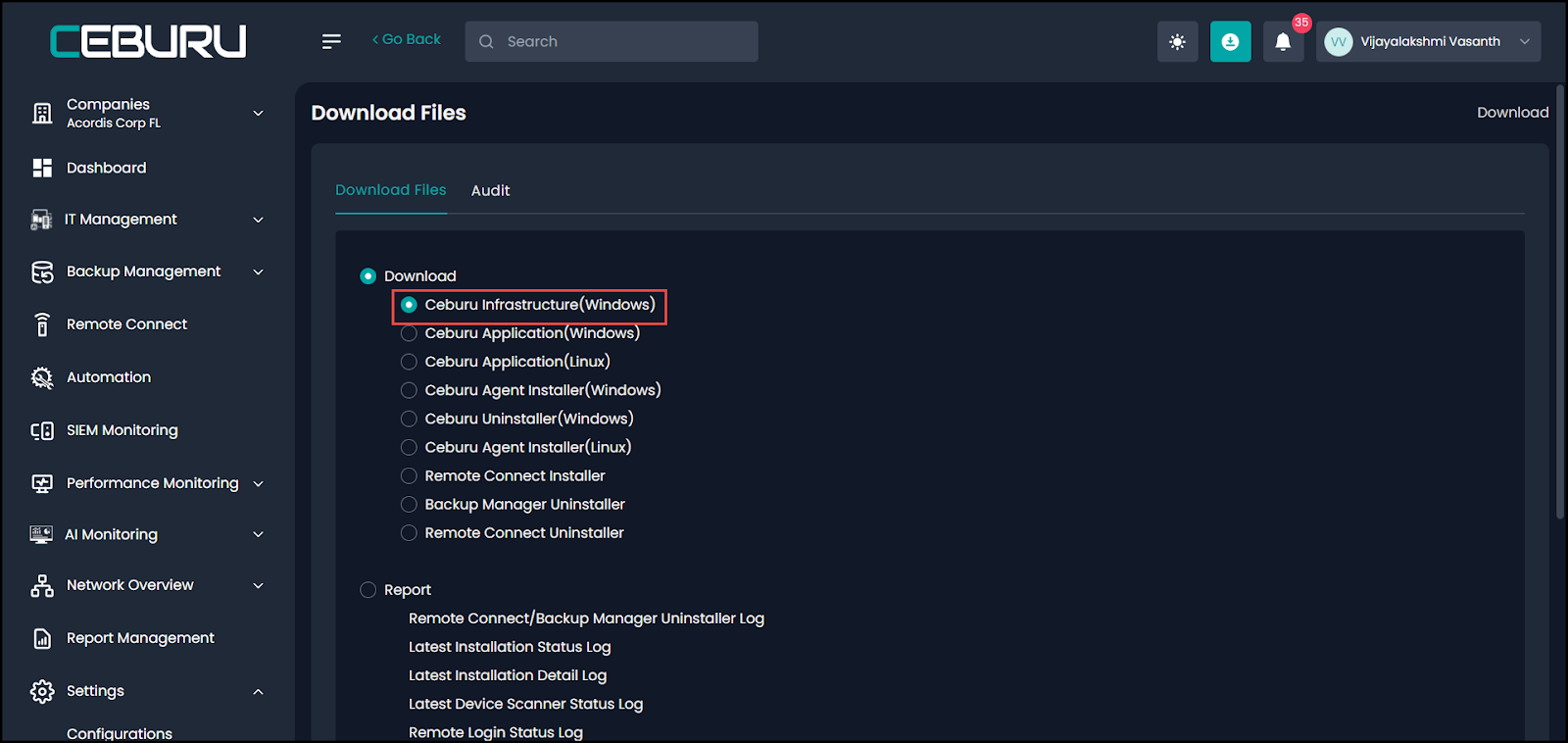The image size is (1568, 743).
Task: Select the Download radio button
Action: tap(367, 276)
